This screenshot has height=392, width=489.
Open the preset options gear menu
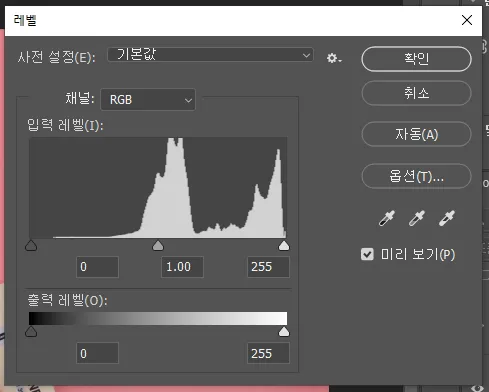(334, 58)
